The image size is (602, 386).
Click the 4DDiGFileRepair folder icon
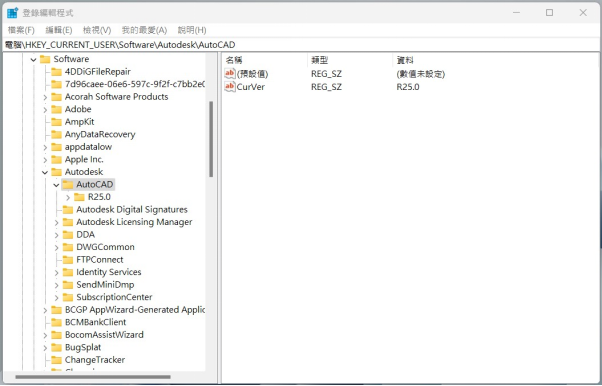point(56,72)
